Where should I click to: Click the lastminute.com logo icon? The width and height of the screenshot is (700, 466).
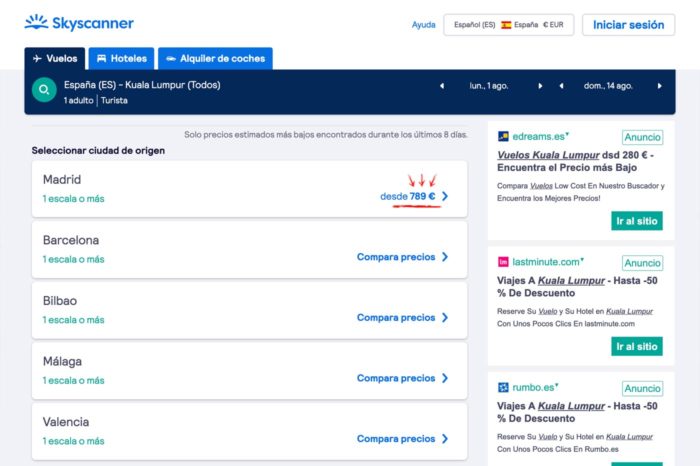(503, 262)
